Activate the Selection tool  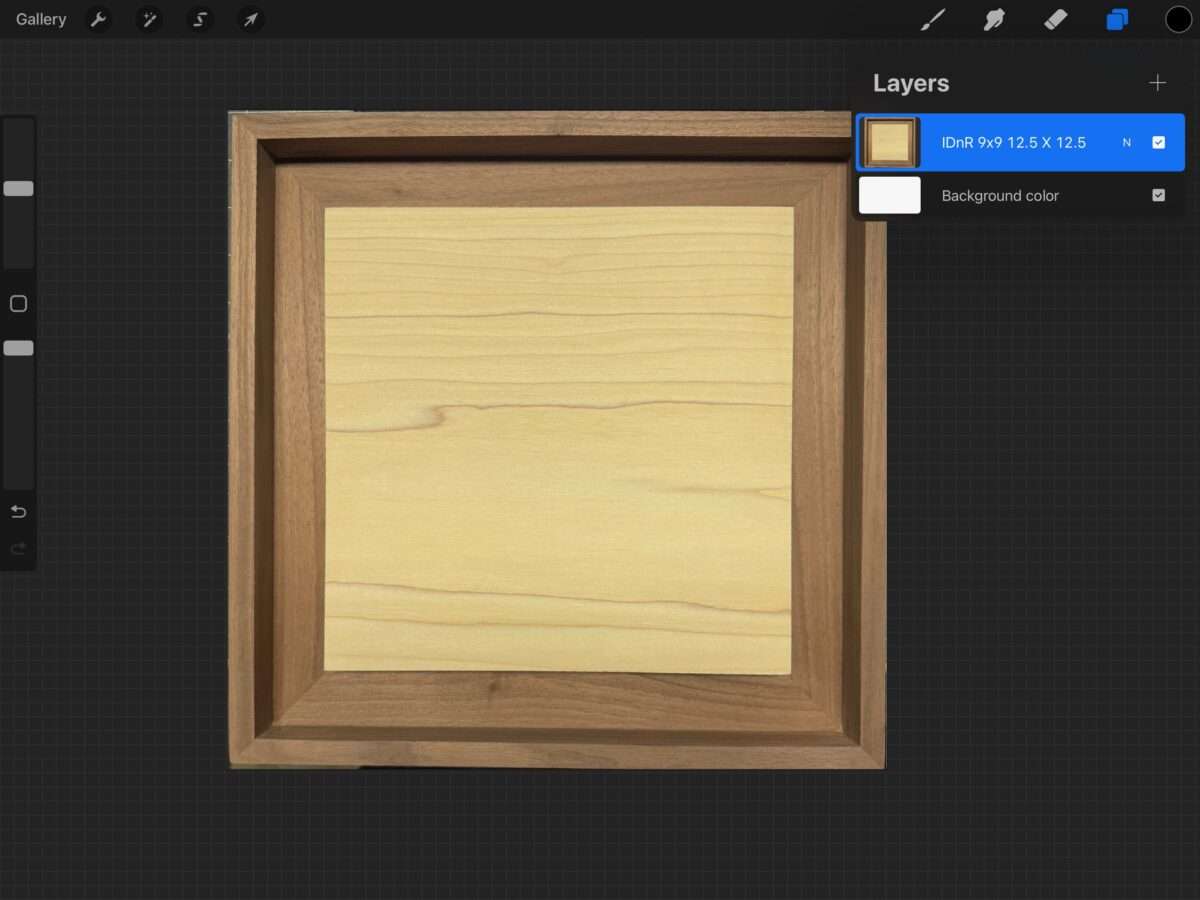point(200,19)
